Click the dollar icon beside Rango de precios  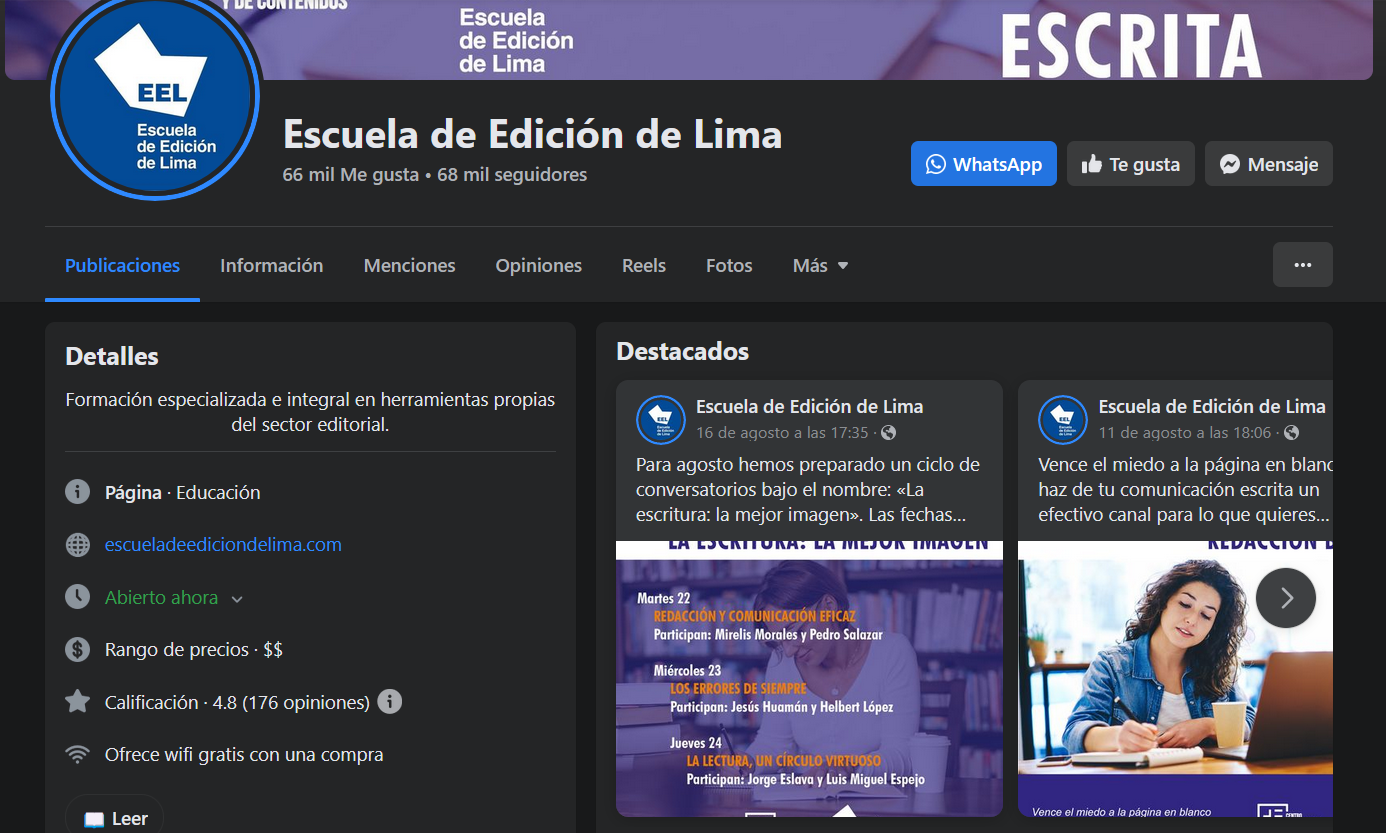(77, 649)
